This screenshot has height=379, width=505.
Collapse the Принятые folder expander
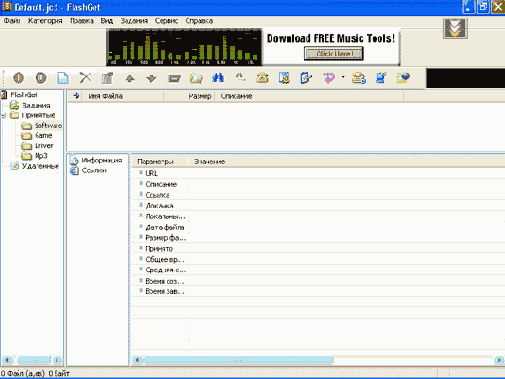[x=4, y=116]
